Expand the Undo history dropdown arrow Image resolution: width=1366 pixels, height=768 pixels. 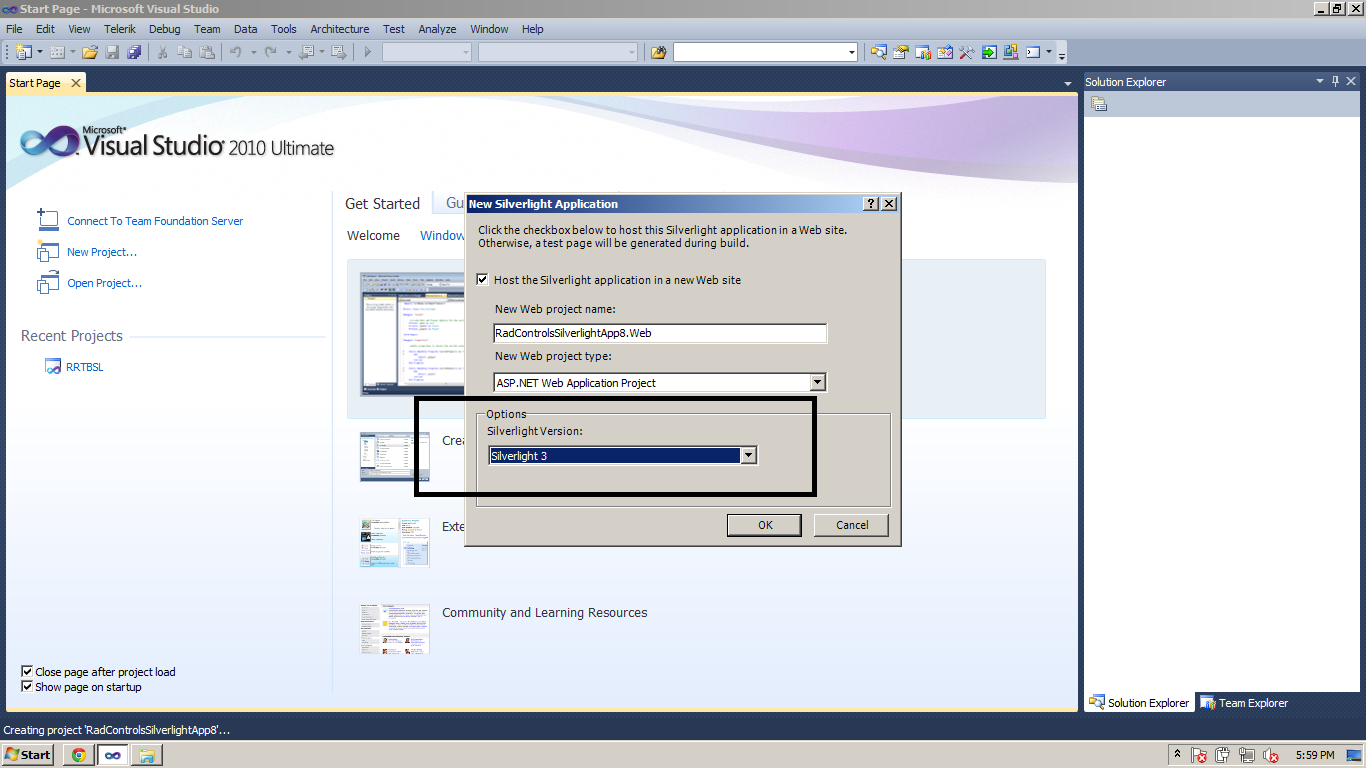[253, 52]
